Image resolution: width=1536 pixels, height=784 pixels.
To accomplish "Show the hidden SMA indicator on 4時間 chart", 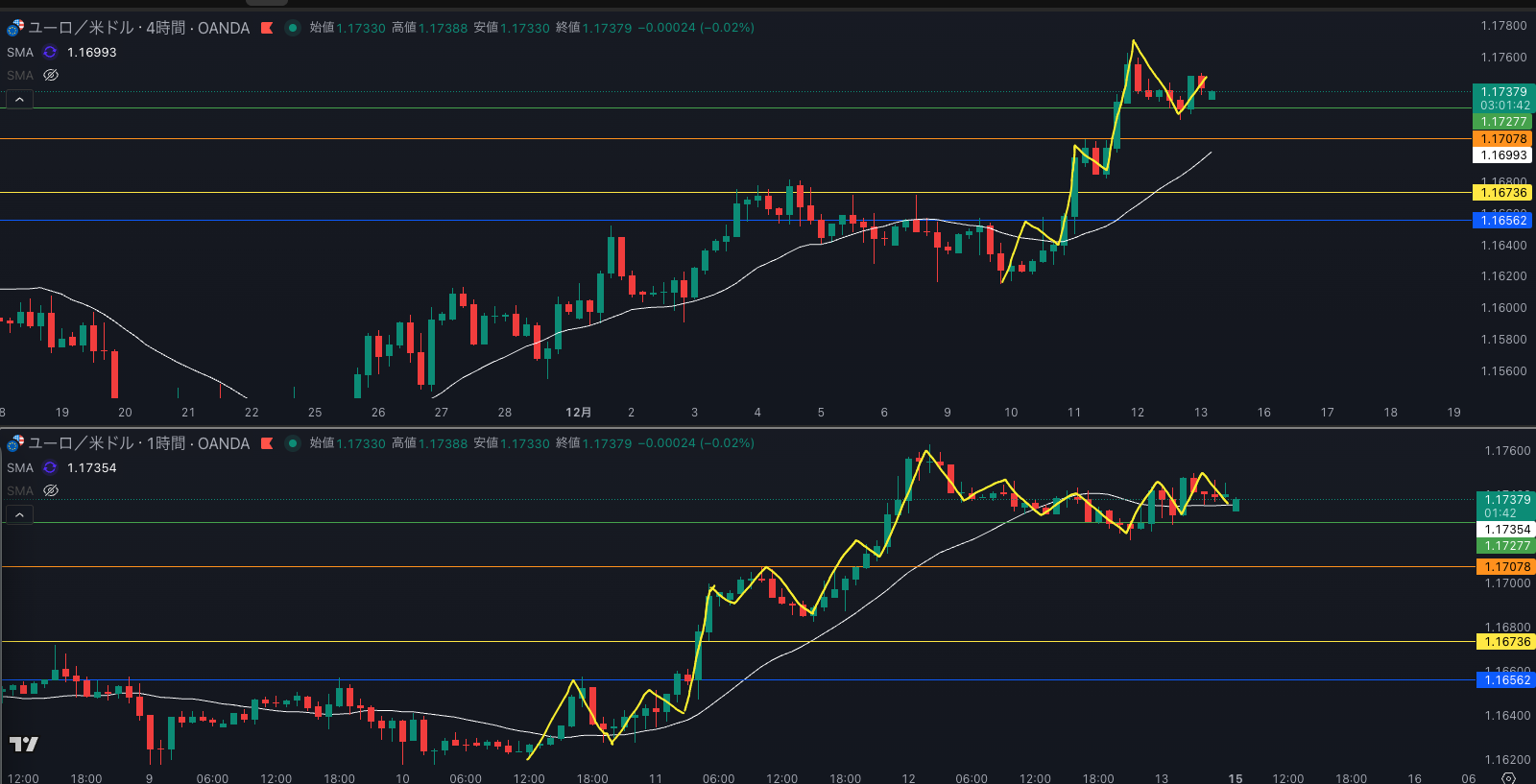I will point(51,75).
